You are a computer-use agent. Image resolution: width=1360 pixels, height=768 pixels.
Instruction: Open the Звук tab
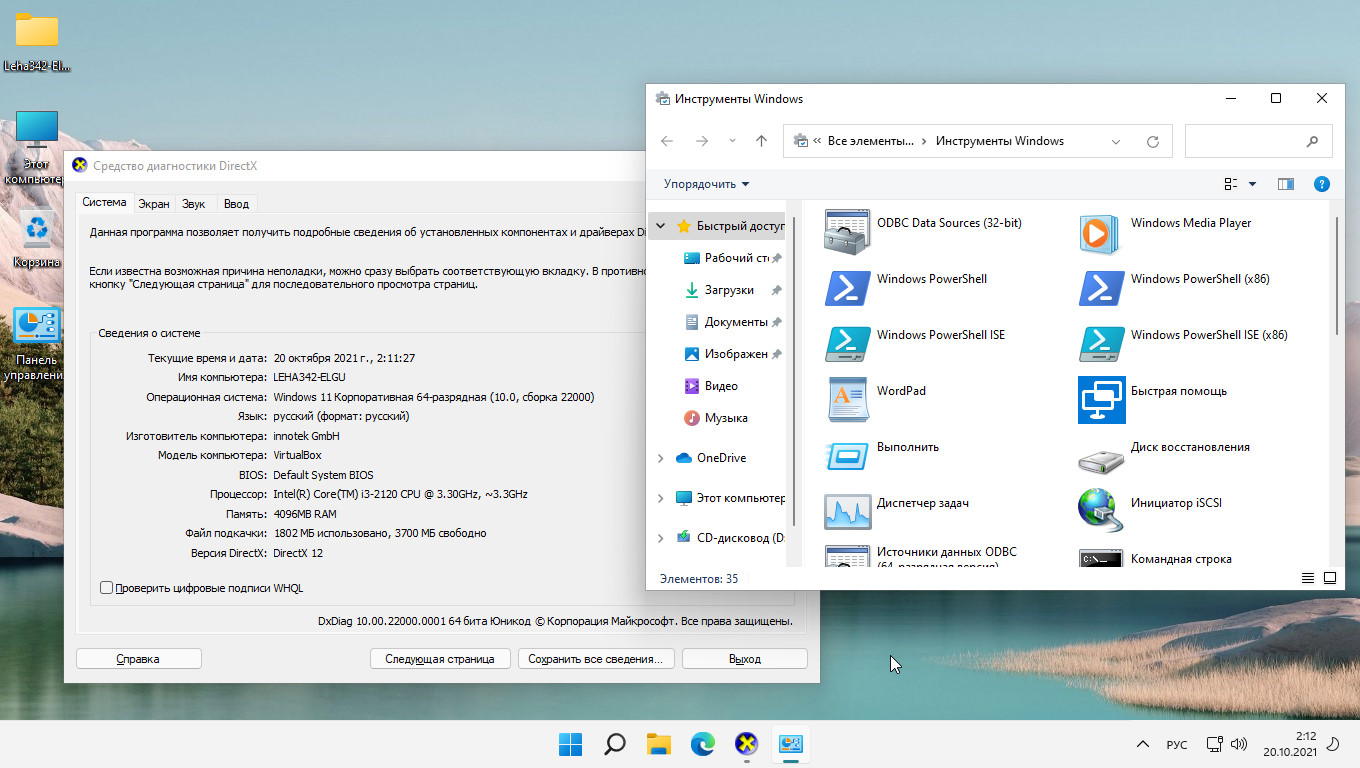click(193, 204)
